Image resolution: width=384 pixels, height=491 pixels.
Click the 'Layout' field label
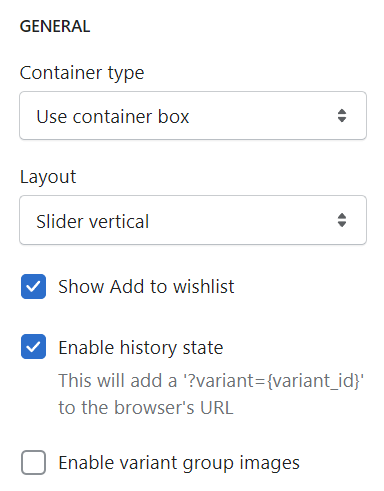(x=48, y=177)
